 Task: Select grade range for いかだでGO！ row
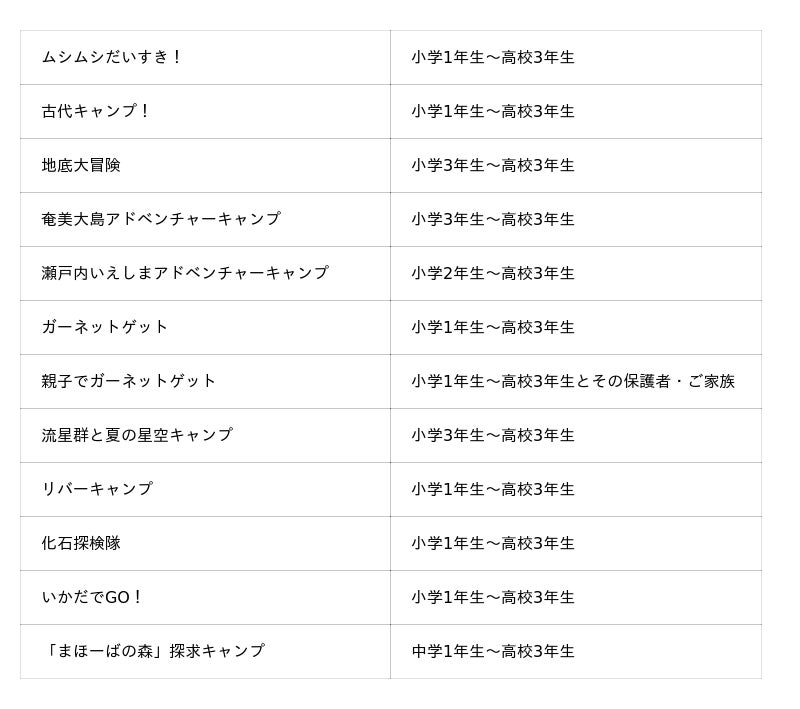point(493,598)
